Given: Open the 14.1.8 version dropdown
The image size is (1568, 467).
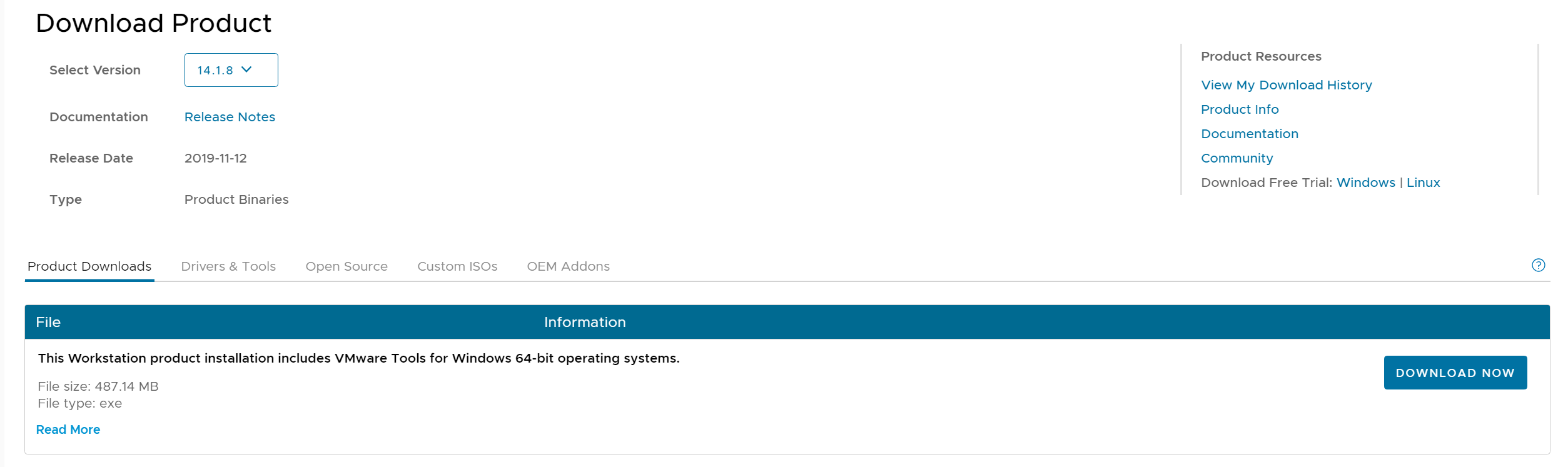Looking at the screenshot, I should click(x=231, y=70).
